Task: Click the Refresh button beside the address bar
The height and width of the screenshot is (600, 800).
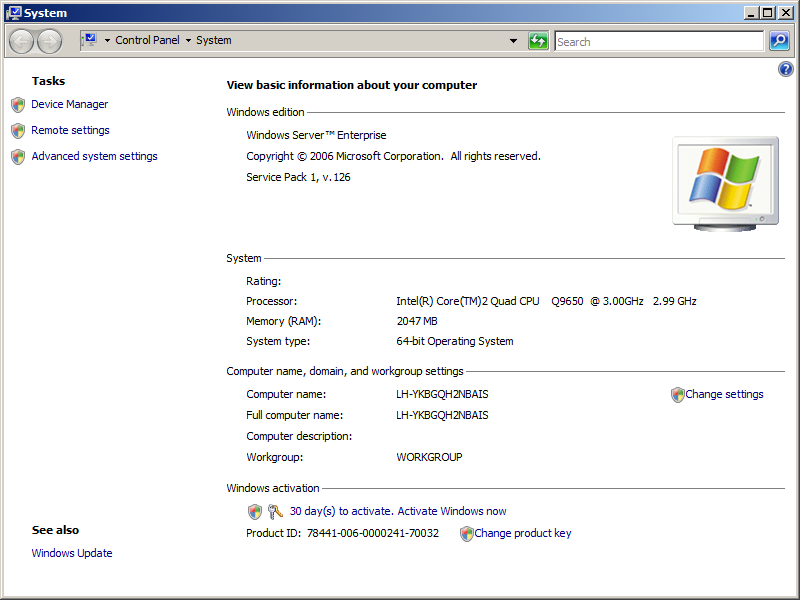Action: point(538,41)
